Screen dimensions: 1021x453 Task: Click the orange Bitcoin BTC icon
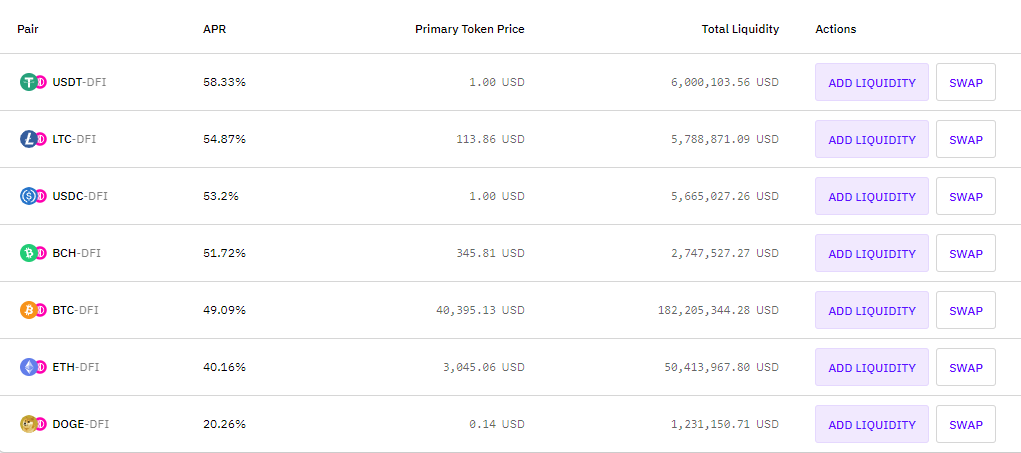tap(29, 310)
